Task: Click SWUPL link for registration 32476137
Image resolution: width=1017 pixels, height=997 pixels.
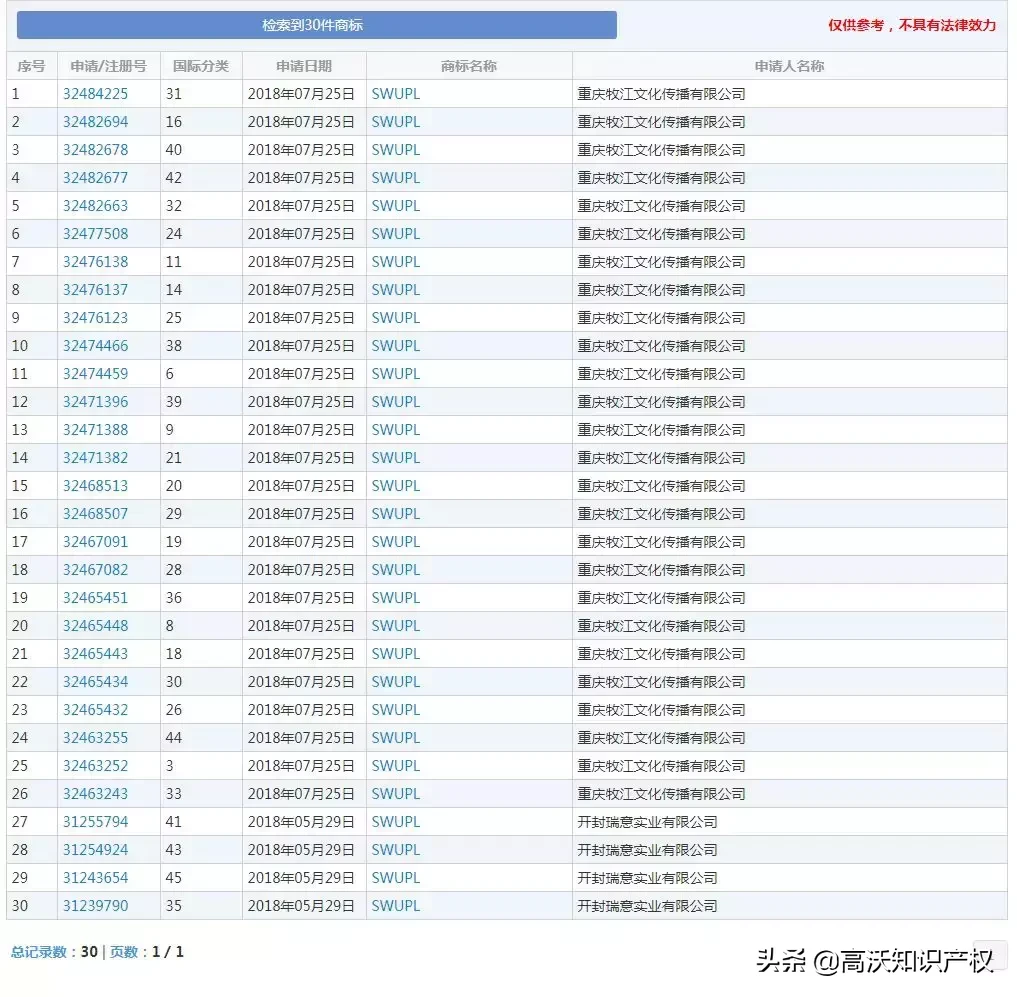Action: pyautogui.click(x=395, y=289)
